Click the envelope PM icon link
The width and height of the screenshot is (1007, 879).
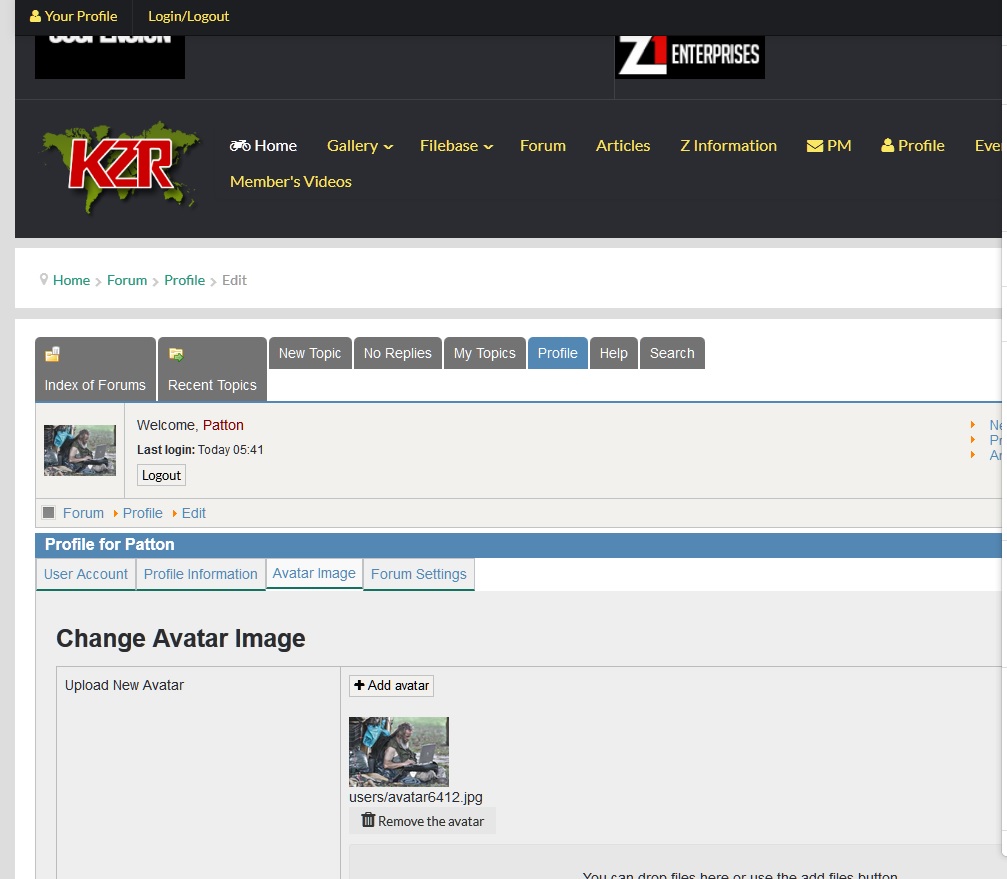815,146
